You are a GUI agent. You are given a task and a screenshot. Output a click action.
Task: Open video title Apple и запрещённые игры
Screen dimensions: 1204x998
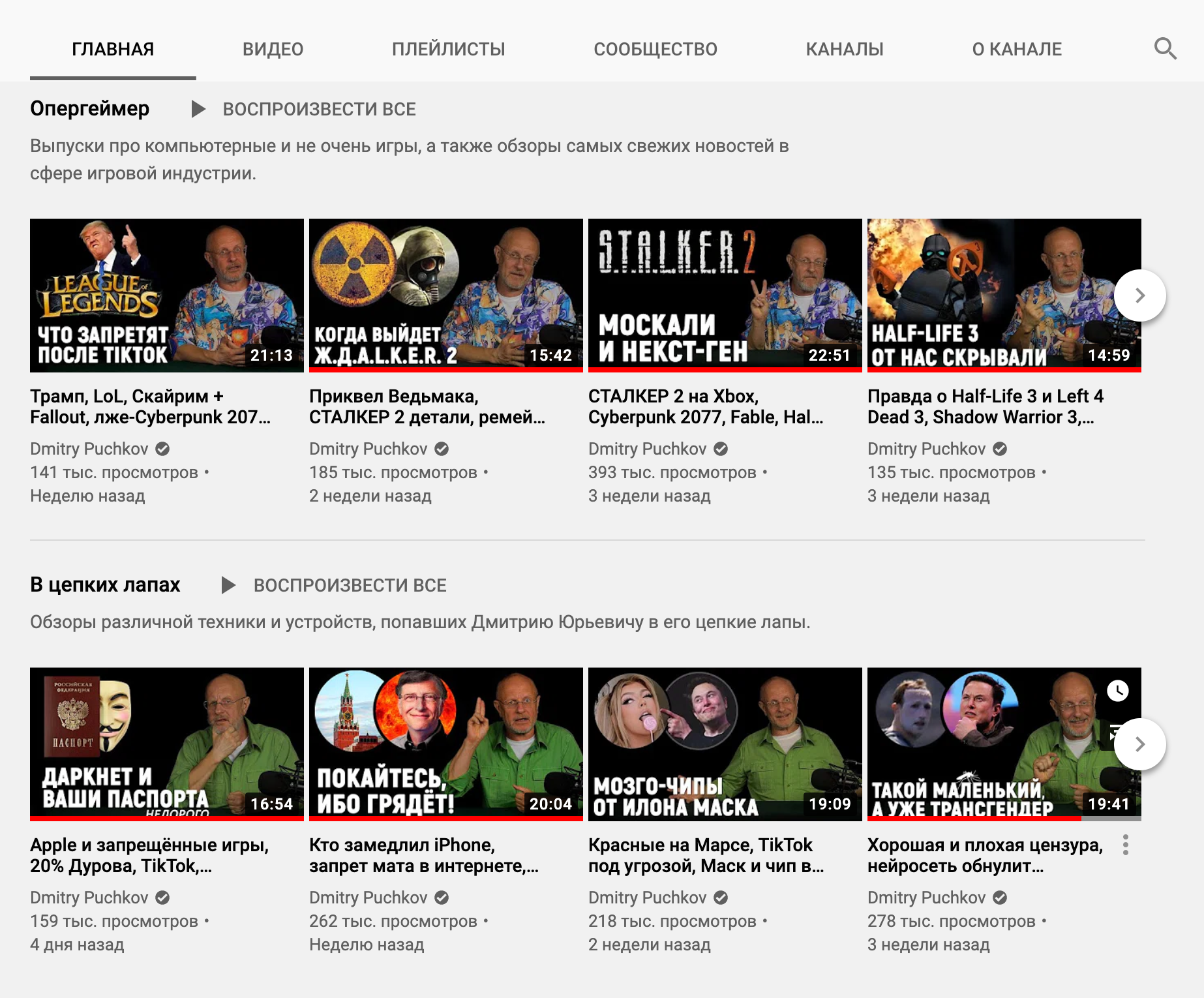click(x=149, y=855)
